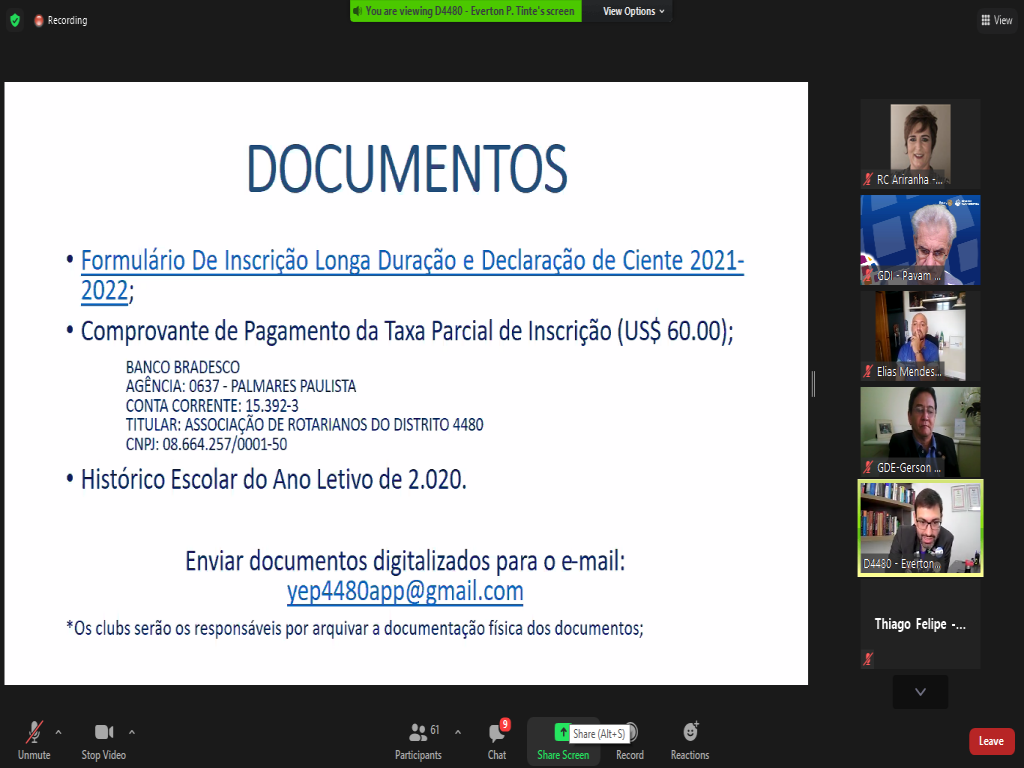Viewport: 1024px width, 768px height.
Task: Open the Formulário De Inscrição link
Action: point(412,263)
